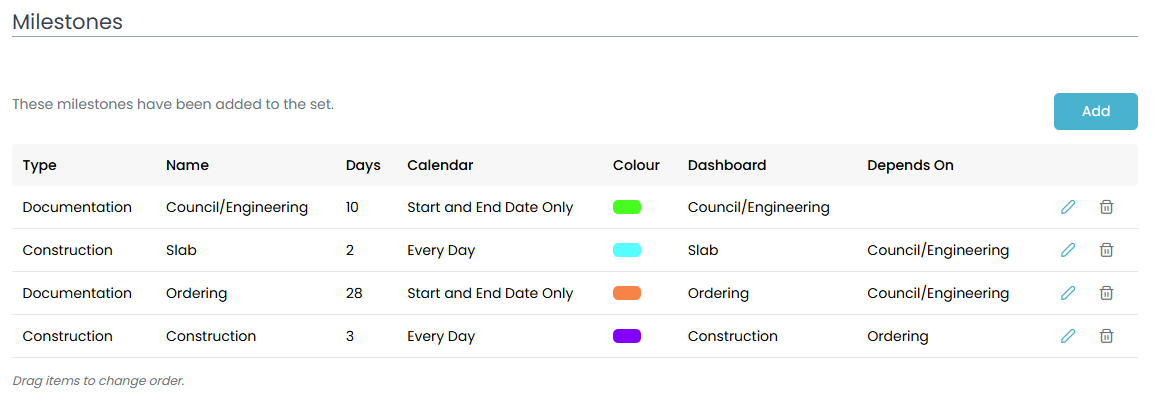
Task: Edit the Construction milestone pencil icon
Action: (1068, 336)
